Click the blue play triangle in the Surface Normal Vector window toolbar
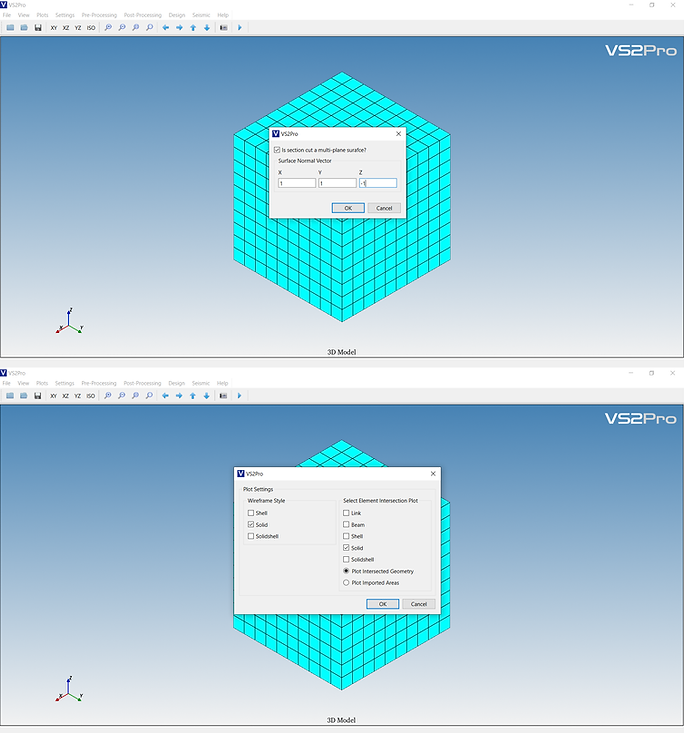 [240, 28]
